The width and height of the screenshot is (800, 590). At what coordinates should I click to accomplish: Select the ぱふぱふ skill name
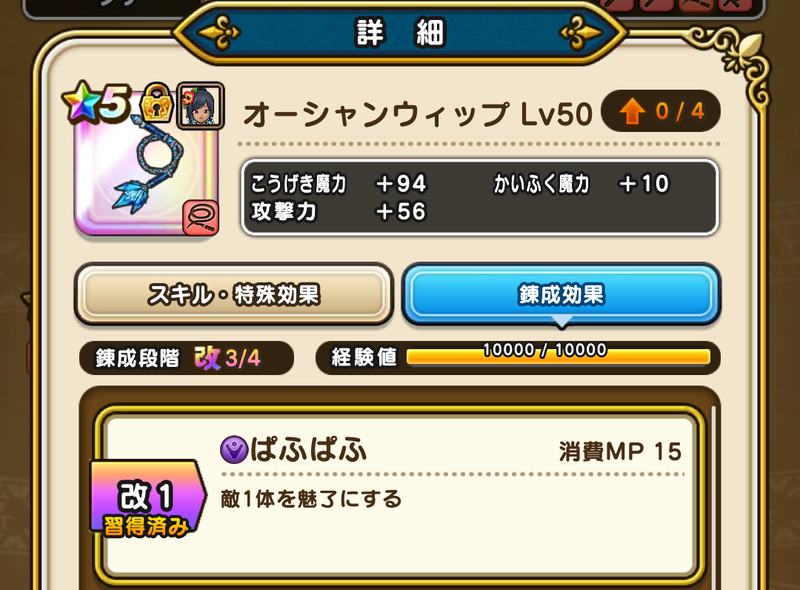click(308, 450)
